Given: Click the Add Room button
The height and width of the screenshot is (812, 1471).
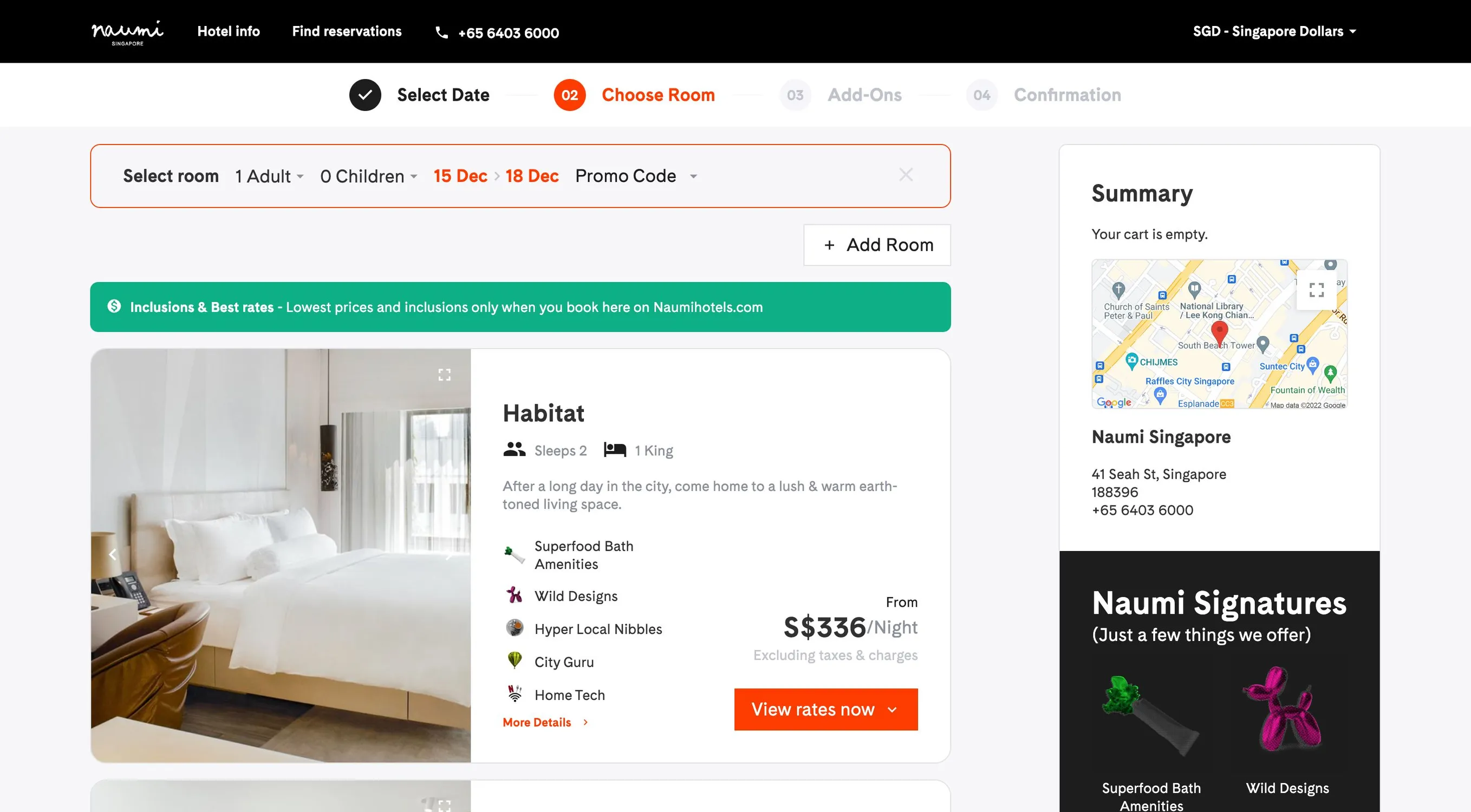Looking at the screenshot, I should [x=877, y=245].
